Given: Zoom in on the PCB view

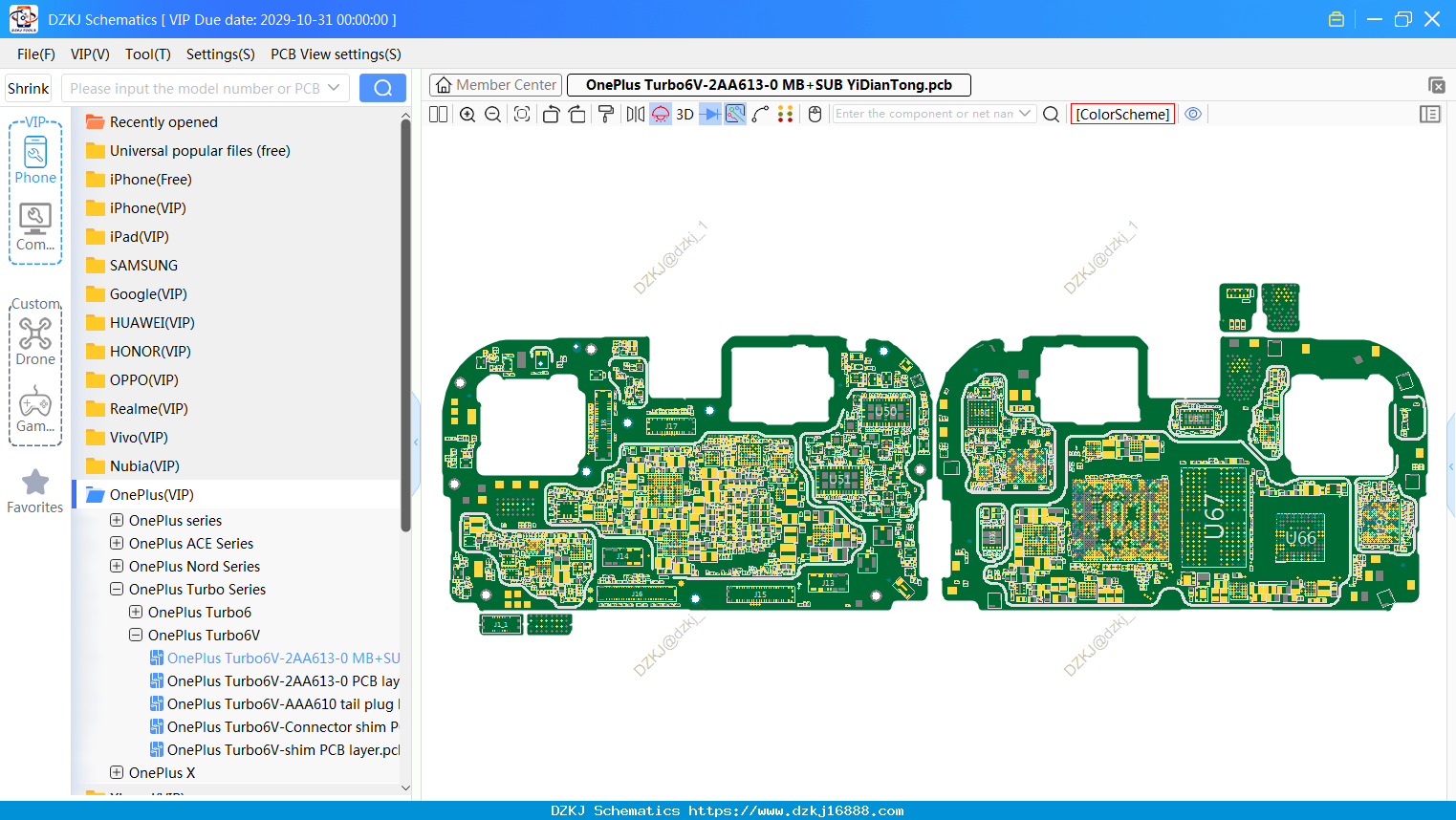Looking at the screenshot, I should tap(467, 115).
